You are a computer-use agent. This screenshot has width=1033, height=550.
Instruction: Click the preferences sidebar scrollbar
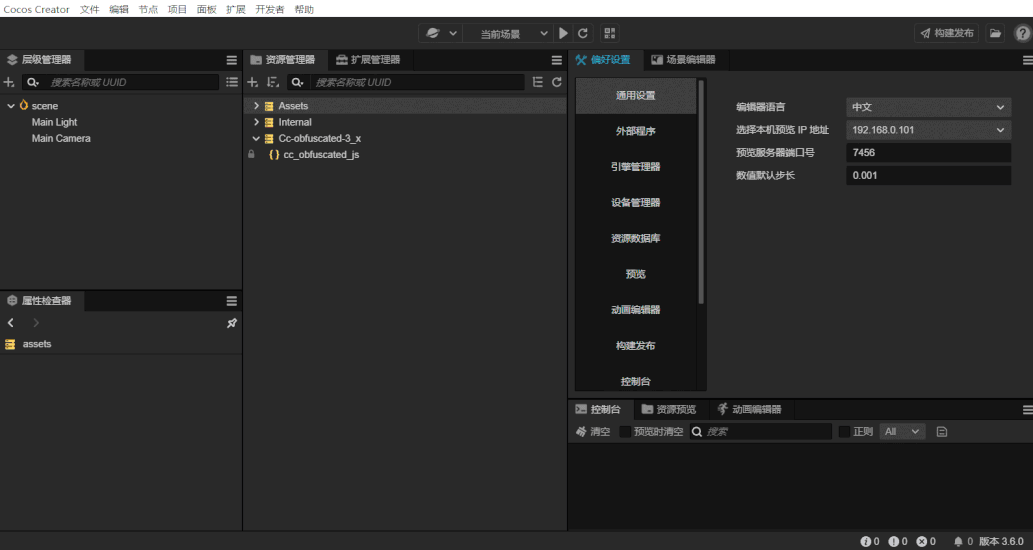[x=701, y=192]
